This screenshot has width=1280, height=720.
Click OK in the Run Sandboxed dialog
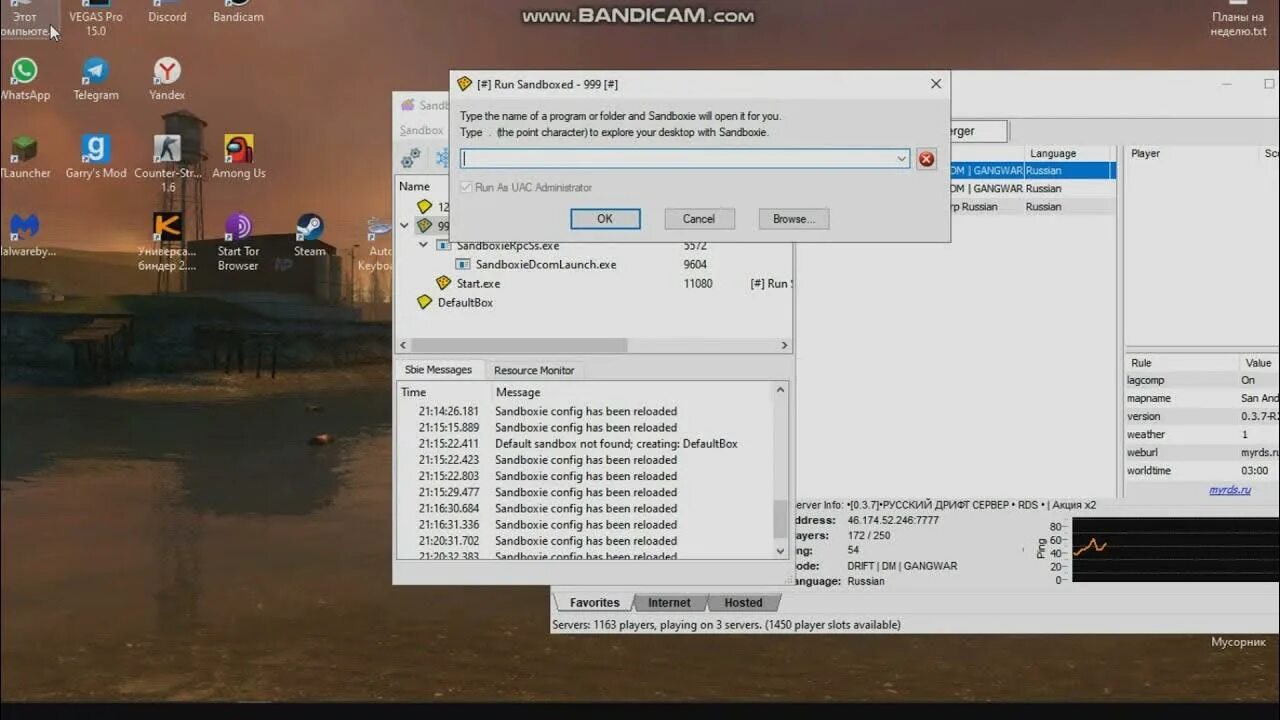[605, 219]
